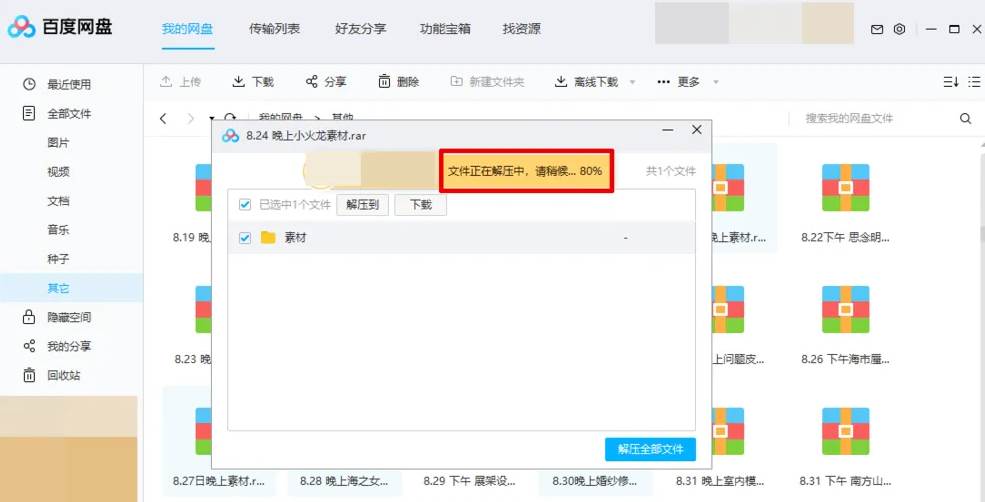The image size is (985, 502).
Task: Click the 解压全部文件 button
Action: pos(650,449)
